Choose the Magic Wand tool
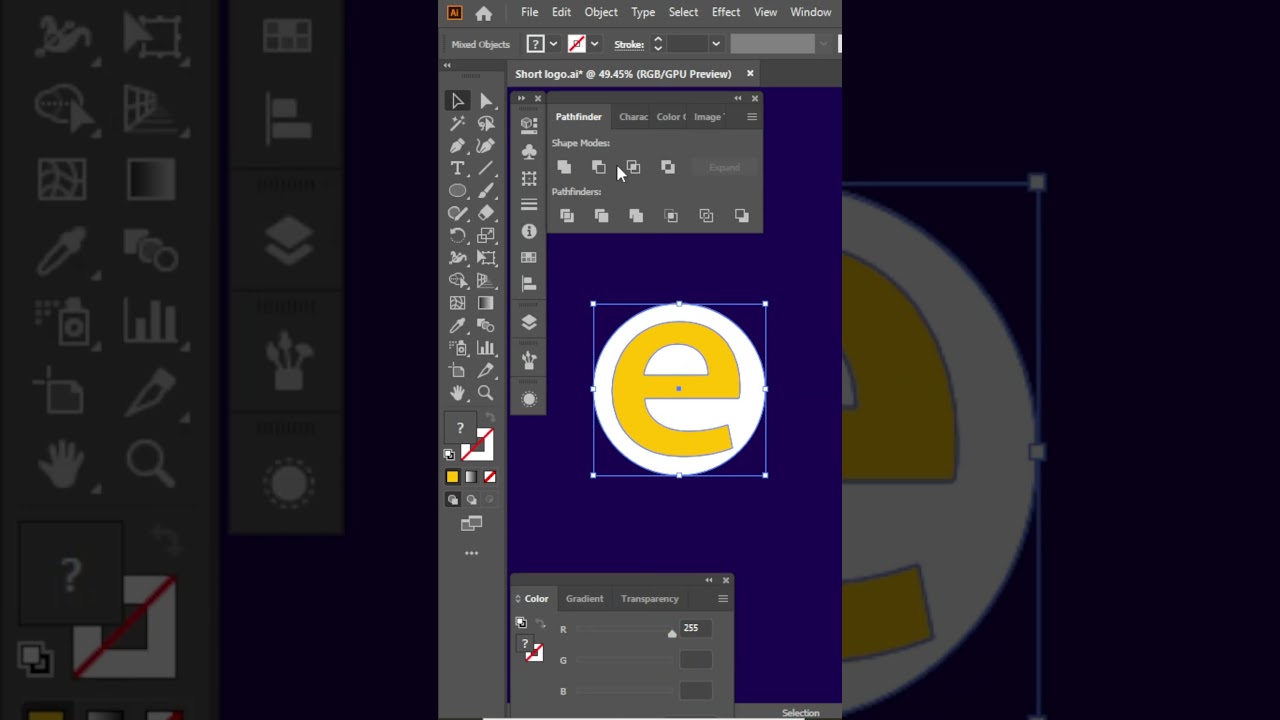Image resolution: width=1280 pixels, height=720 pixels. [458, 123]
